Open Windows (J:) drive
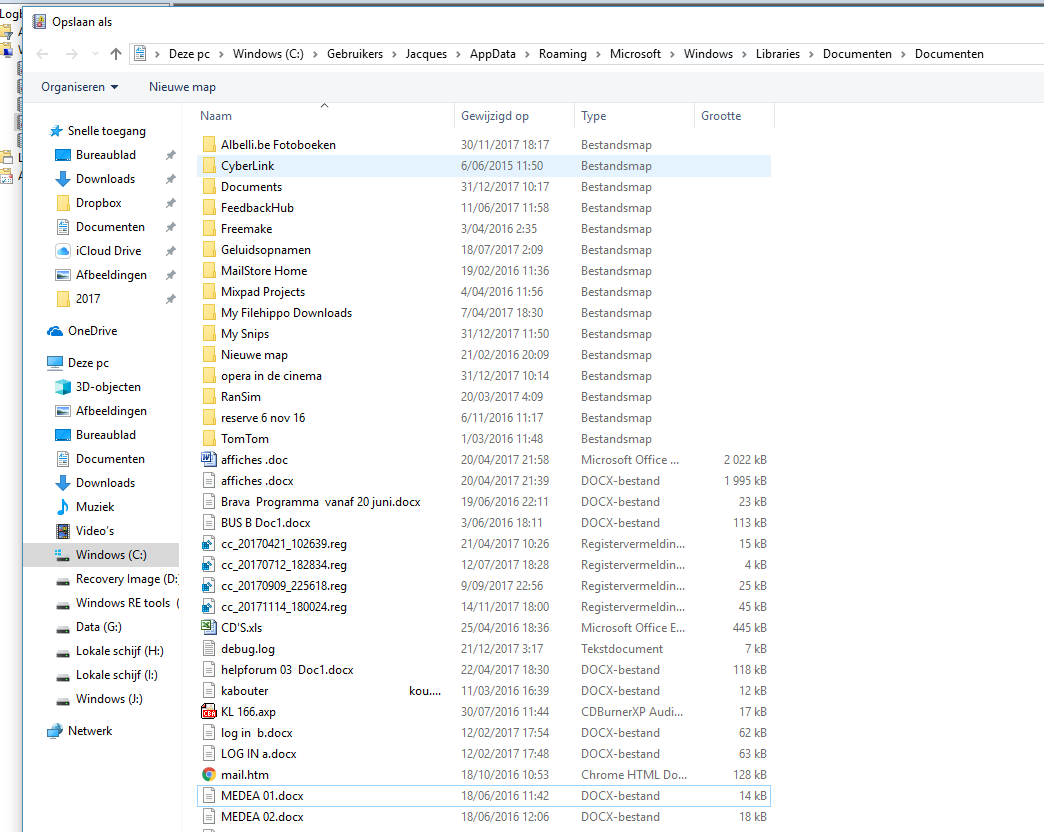This screenshot has height=832, width=1044. point(100,699)
